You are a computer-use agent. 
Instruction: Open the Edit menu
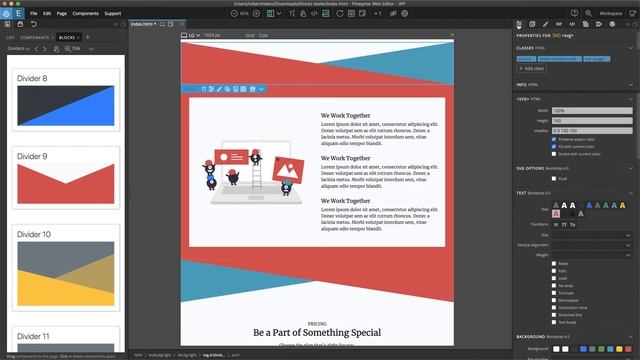(47, 13)
